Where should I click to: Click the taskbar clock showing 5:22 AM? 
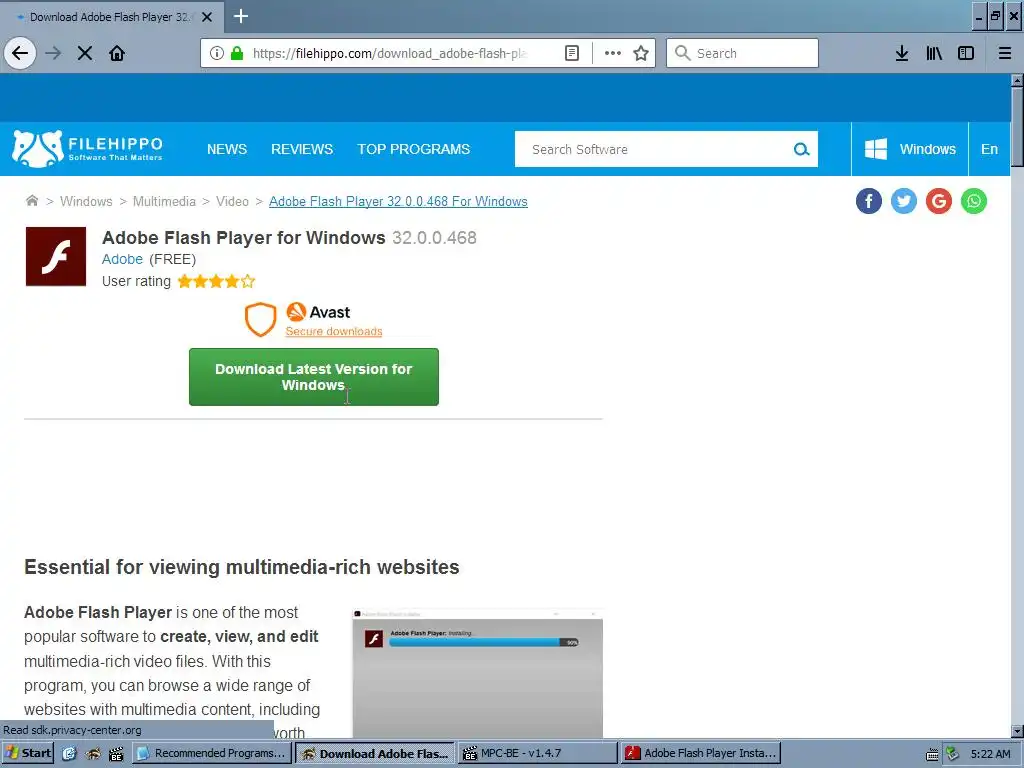pos(990,754)
